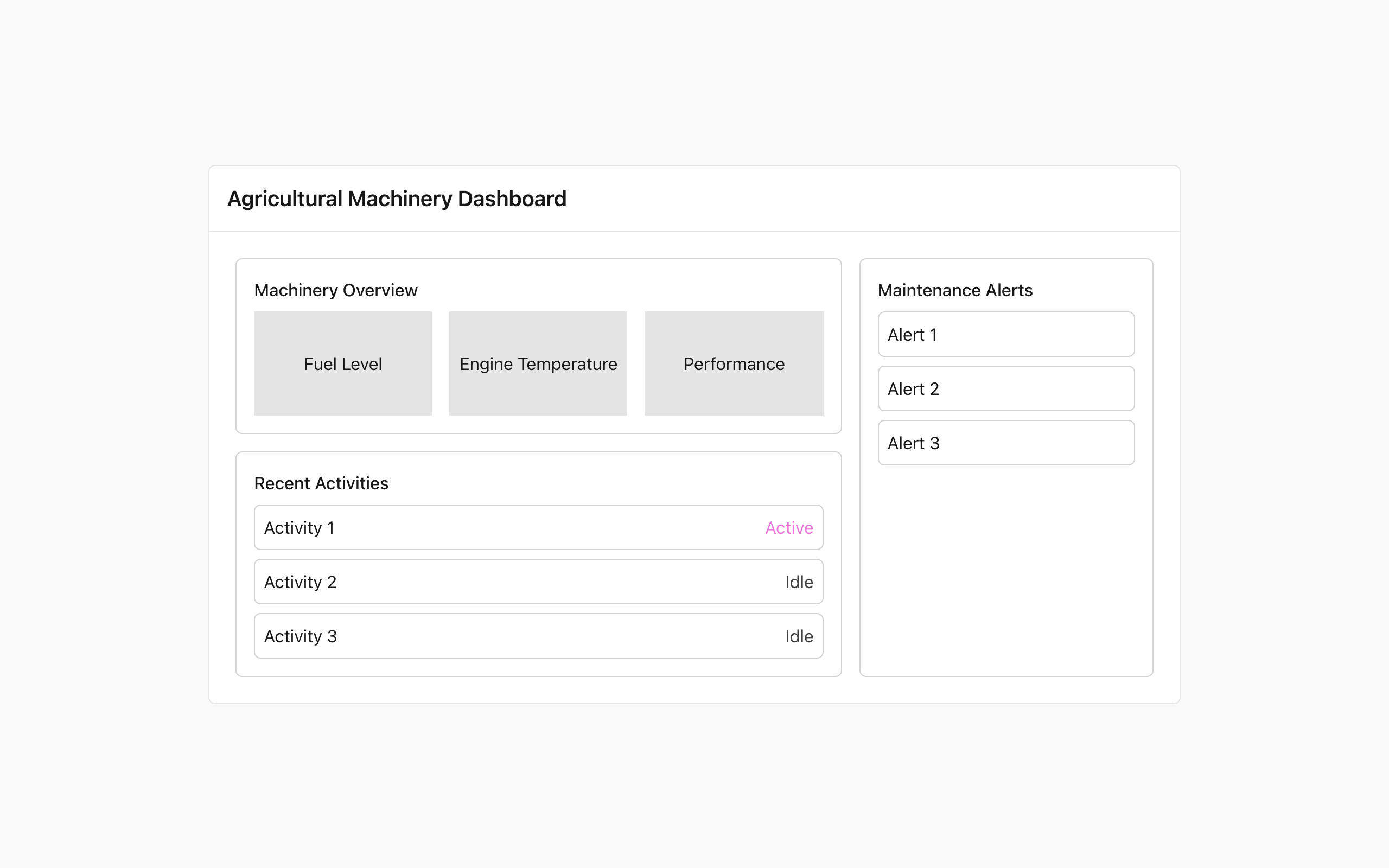Click the Activity 1 label
Screen dimensions: 1389x868
(x=299, y=527)
